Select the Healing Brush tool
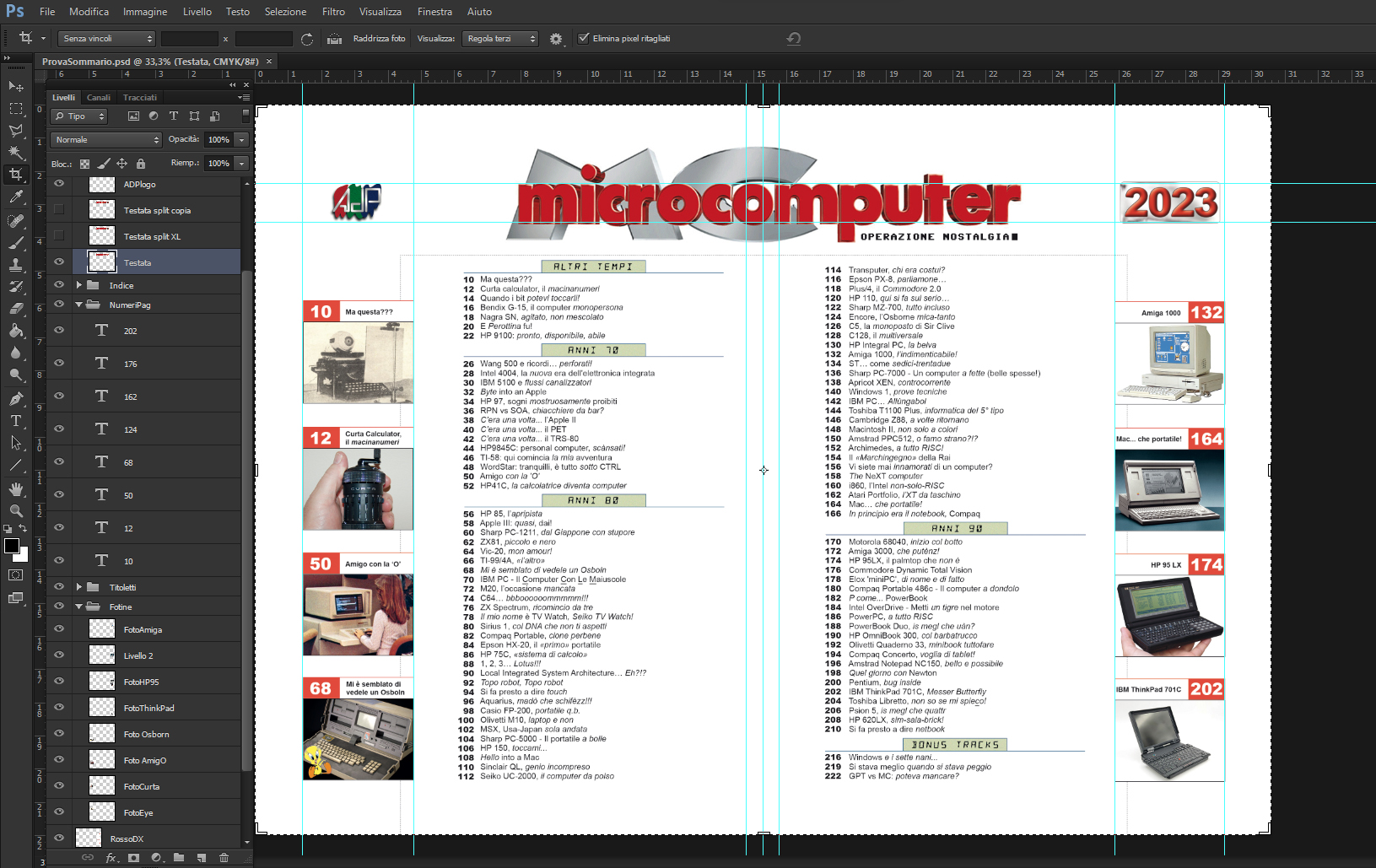 pyautogui.click(x=16, y=221)
